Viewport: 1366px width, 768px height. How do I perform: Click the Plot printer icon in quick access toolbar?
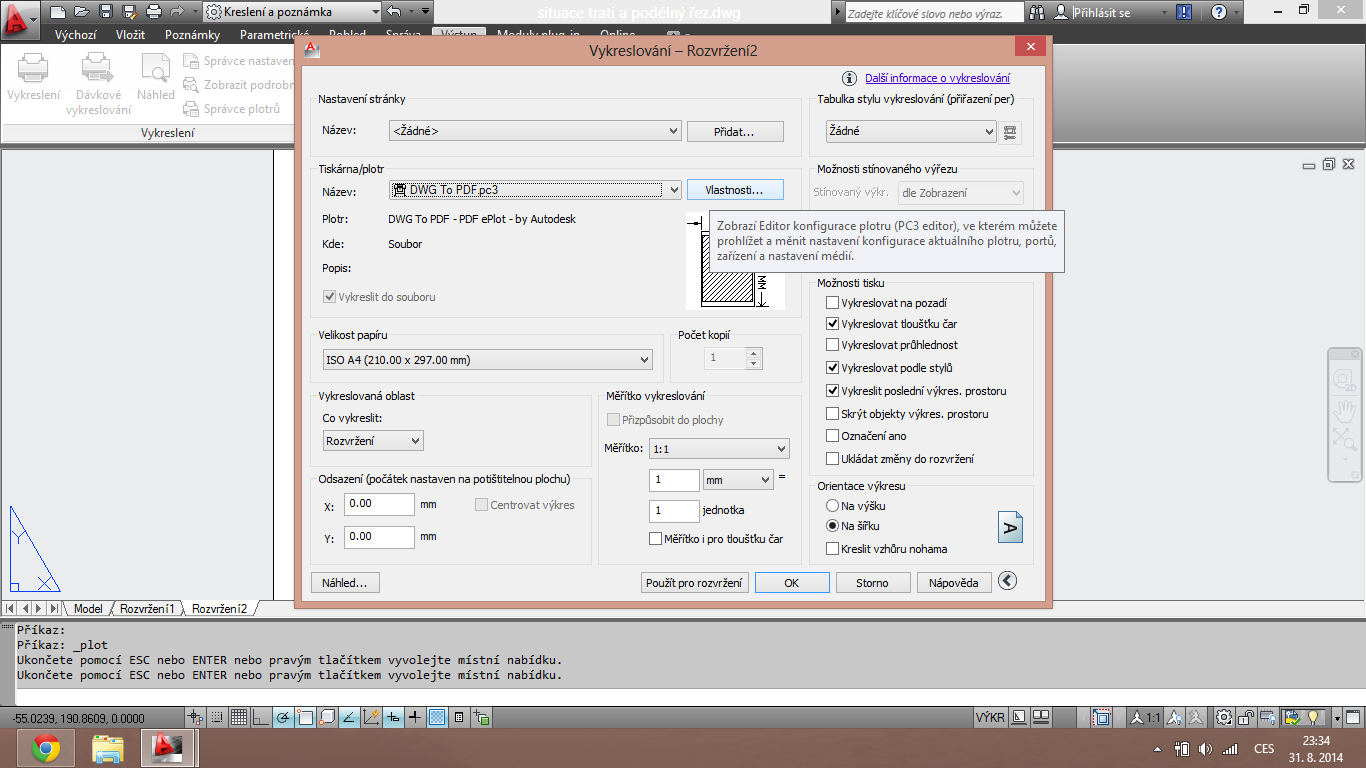[x=153, y=12]
